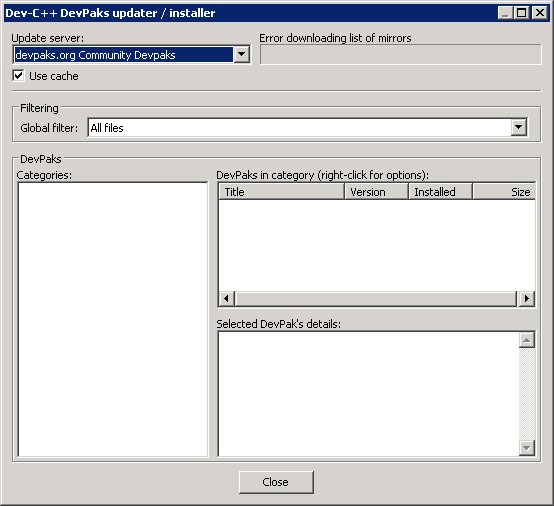Click the Global filter label
The image size is (554, 506).
click(x=49, y=128)
